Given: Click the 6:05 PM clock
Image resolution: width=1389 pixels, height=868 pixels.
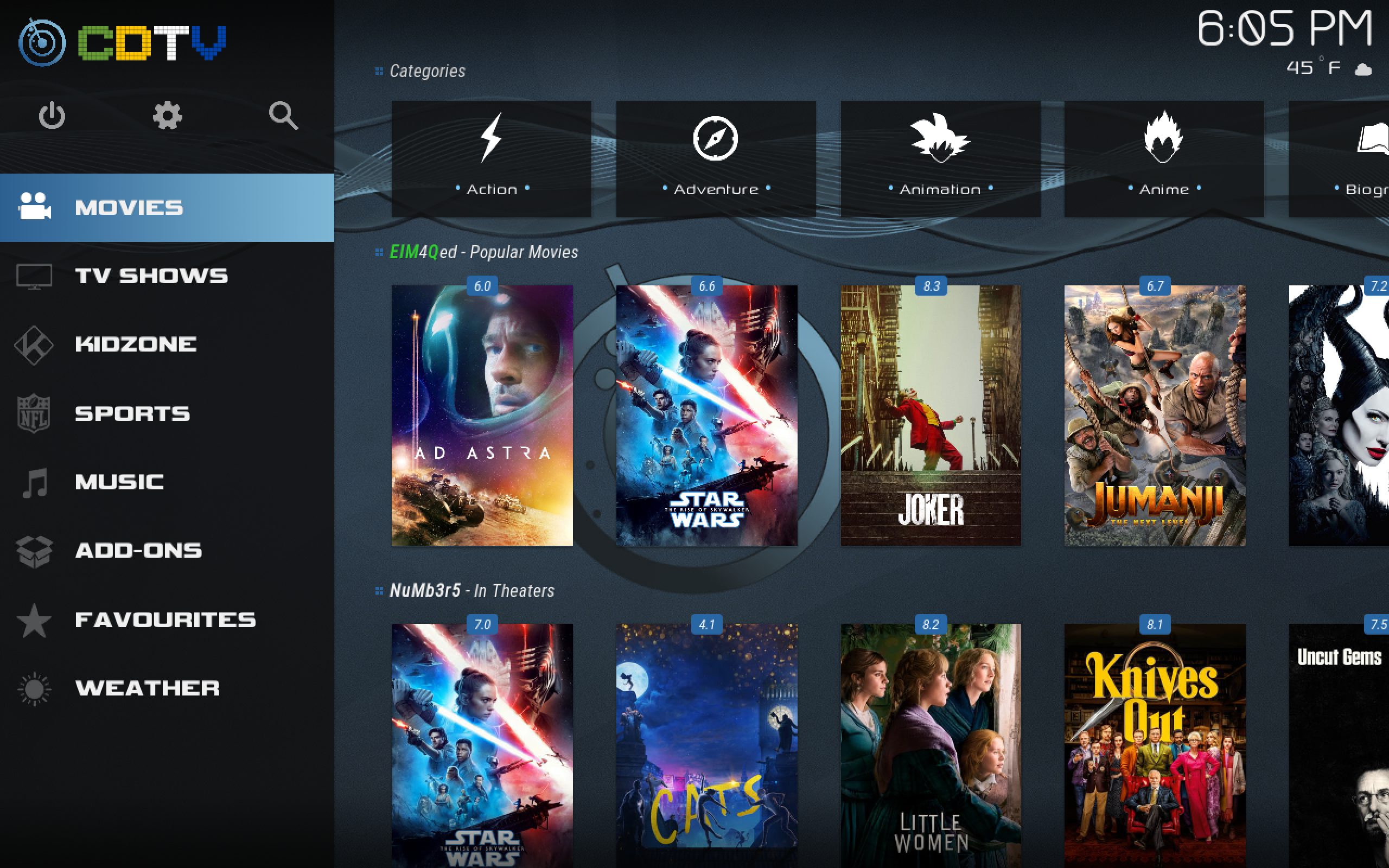Looking at the screenshot, I should (1285, 28).
